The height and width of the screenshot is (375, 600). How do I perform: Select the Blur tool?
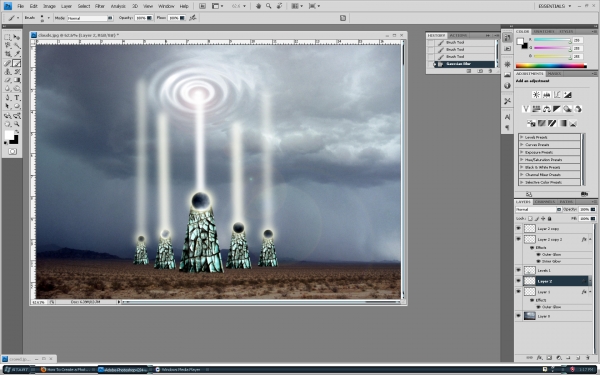(x=7, y=88)
